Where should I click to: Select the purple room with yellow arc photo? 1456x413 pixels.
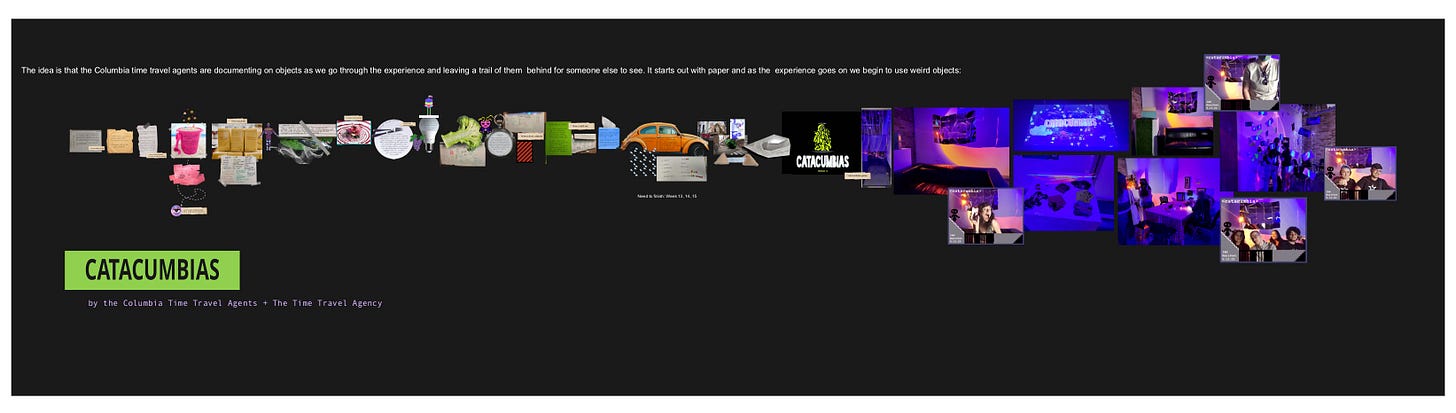point(951,150)
